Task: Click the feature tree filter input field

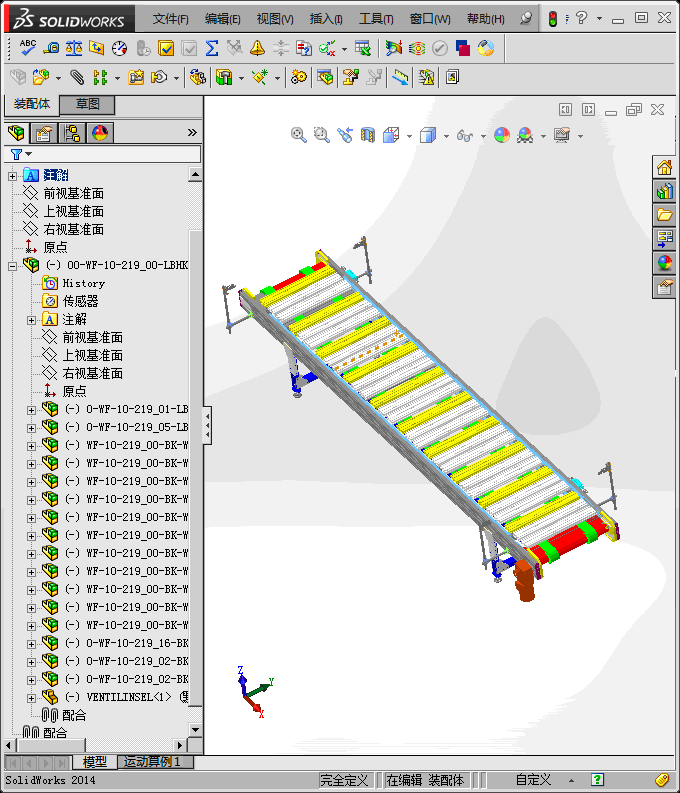Action: pyautogui.click(x=102, y=154)
